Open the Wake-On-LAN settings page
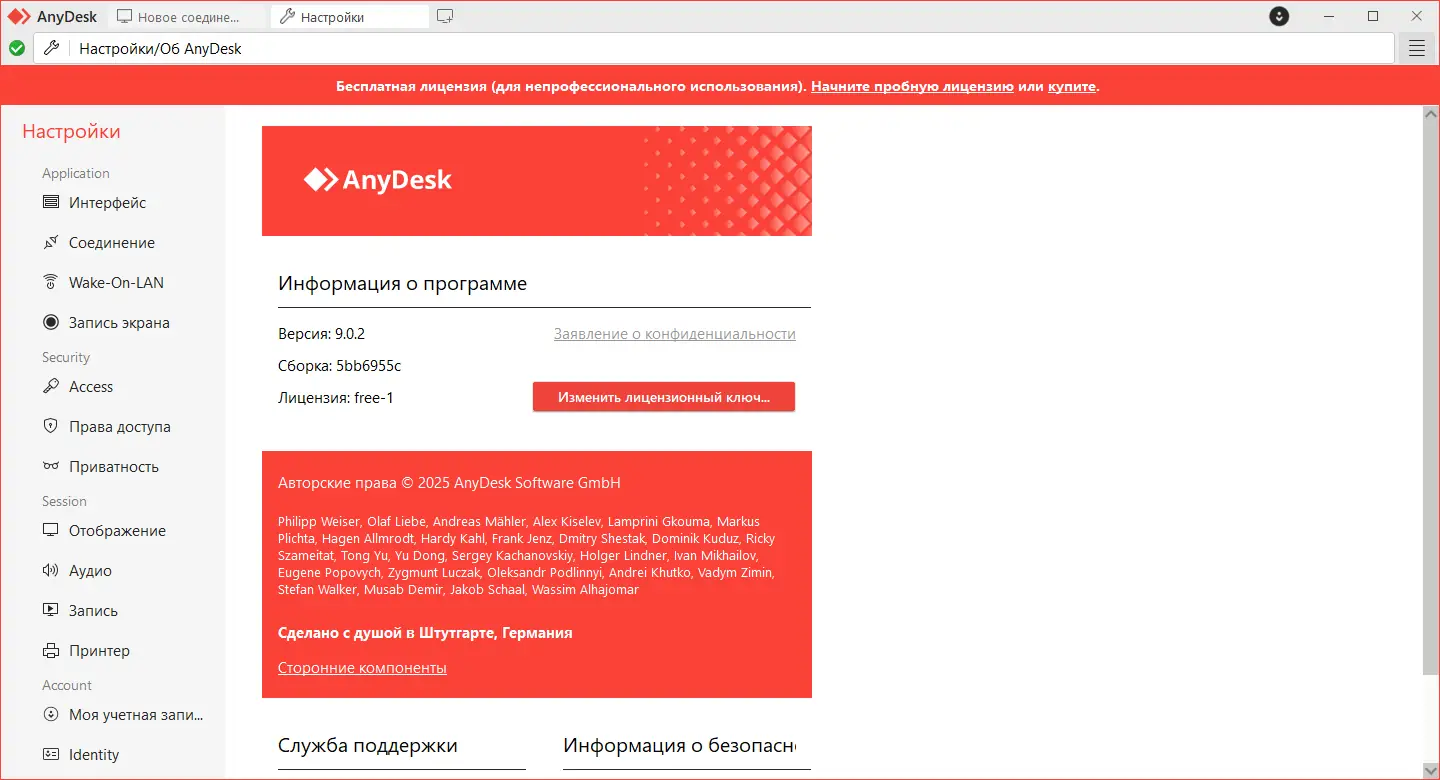Screen dimensions: 1440x780 [116, 282]
